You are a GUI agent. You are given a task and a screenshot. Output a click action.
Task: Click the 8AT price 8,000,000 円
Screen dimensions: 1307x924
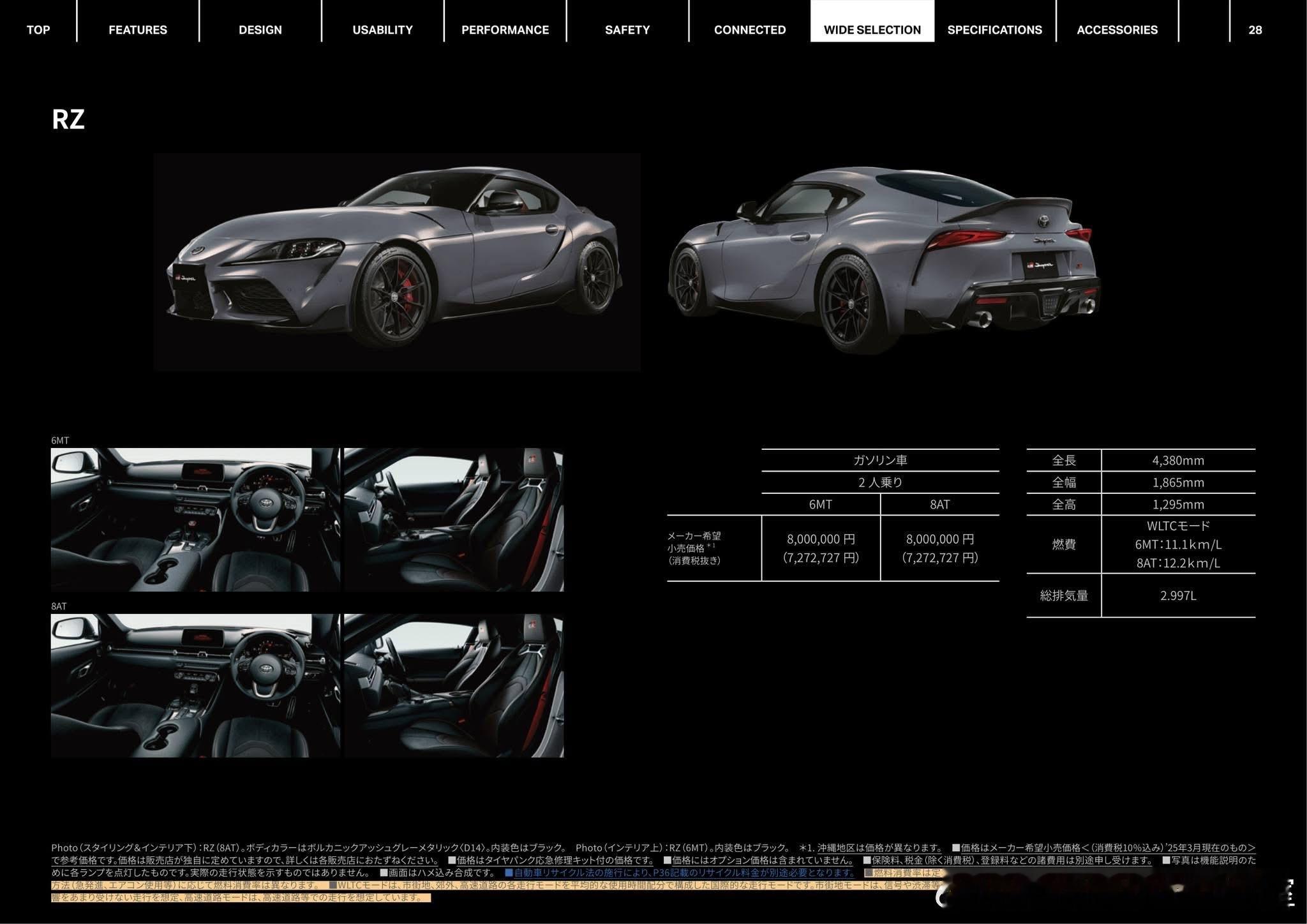coord(940,539)
